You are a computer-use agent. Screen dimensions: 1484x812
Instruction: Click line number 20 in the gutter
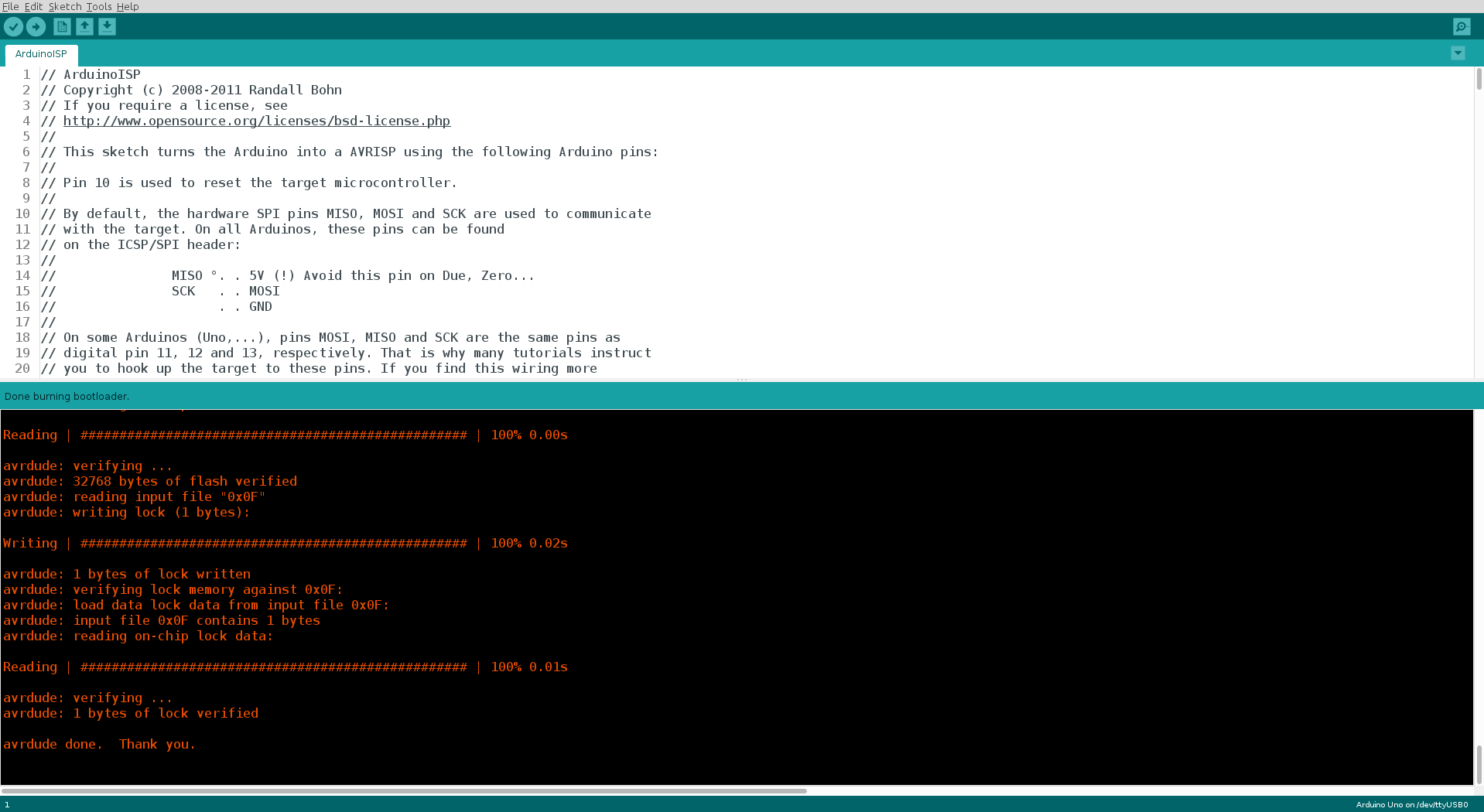(x=22, y=368)
